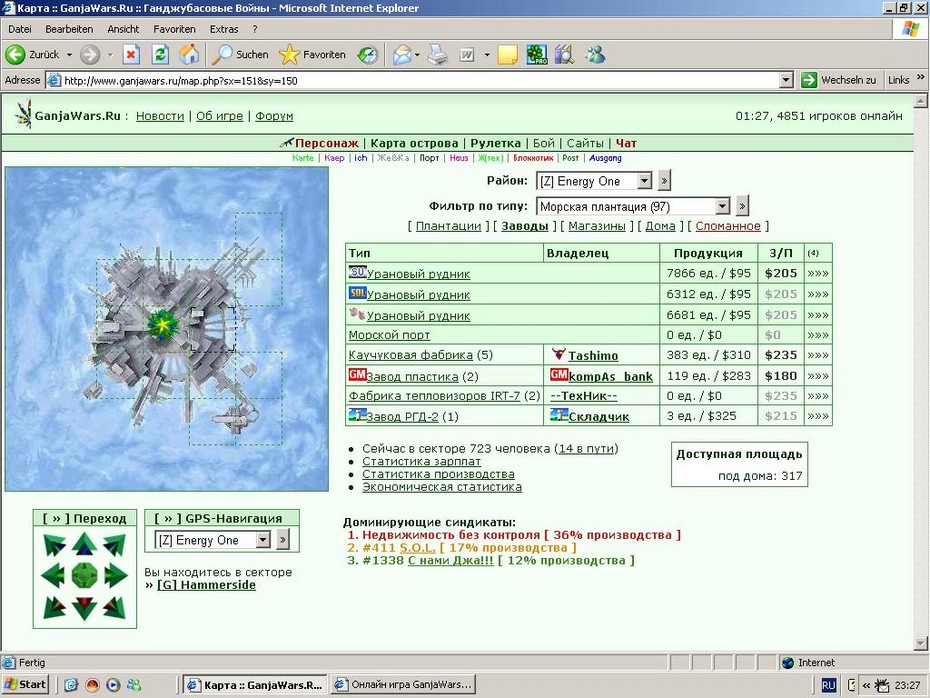Open Favoriten menu in menu bar
930x698 pixels.
[x=174, y=29]
